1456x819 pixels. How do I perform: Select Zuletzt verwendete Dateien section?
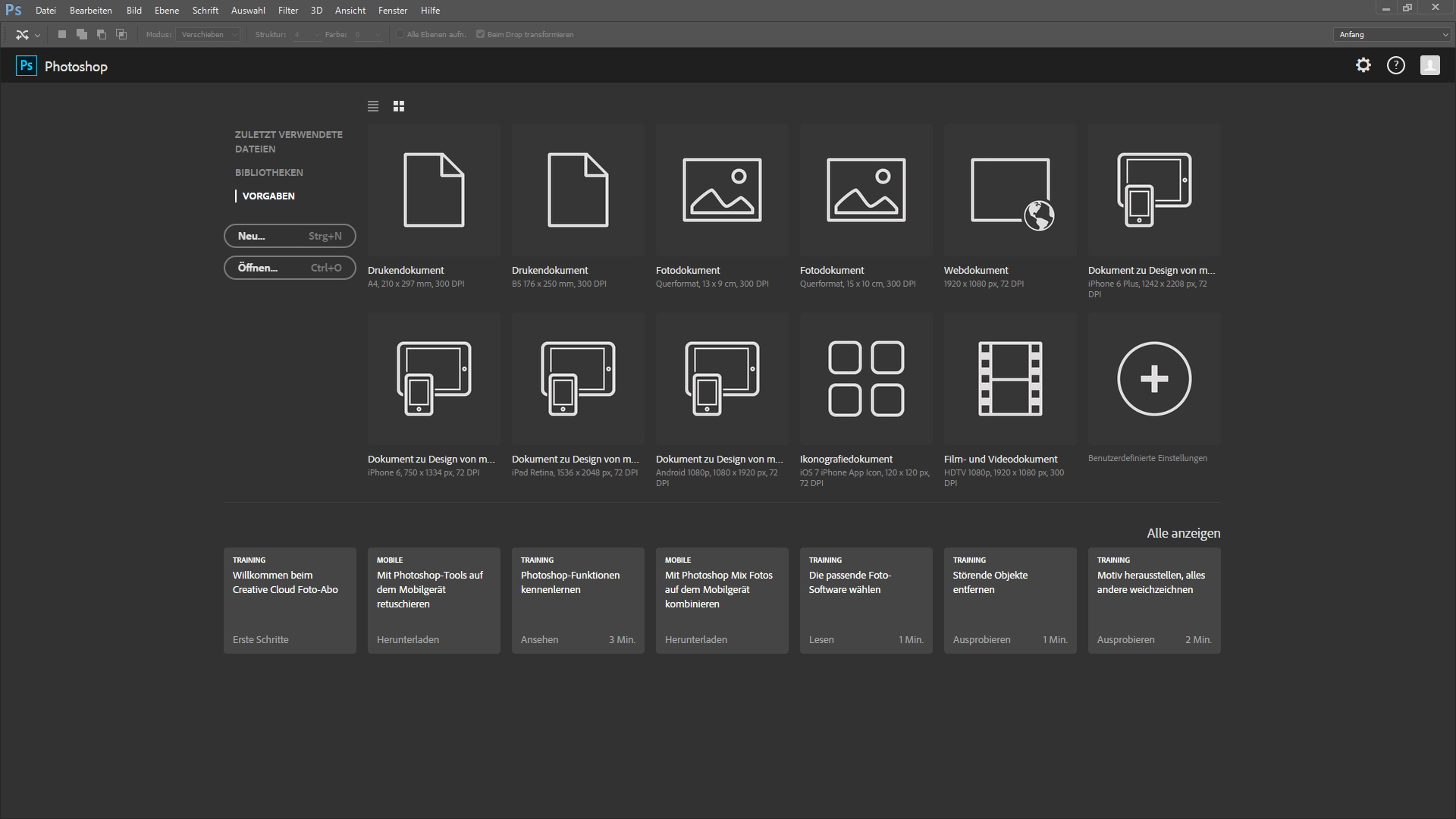pos(289,142)
